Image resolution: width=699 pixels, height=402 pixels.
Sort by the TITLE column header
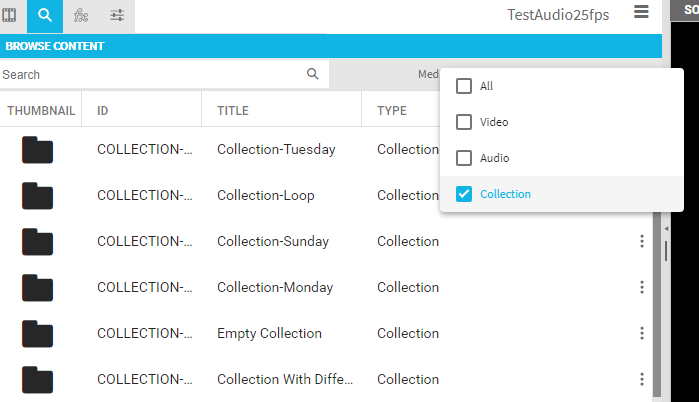(x=233, y=111)
